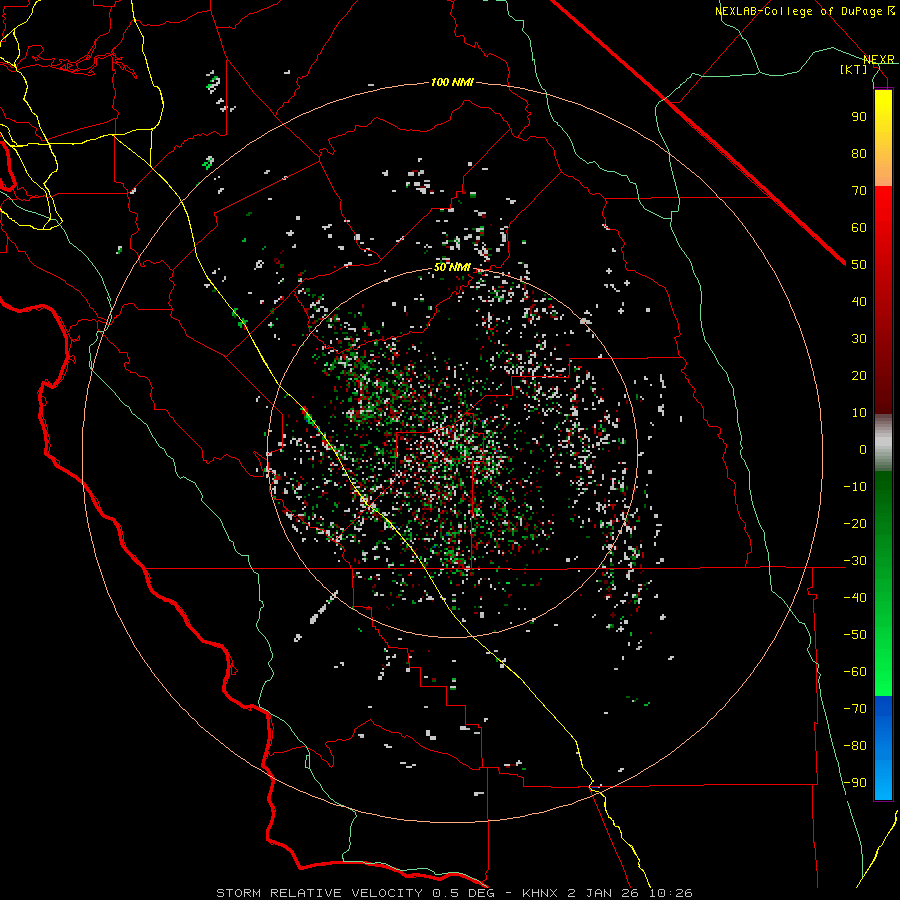
Task: Click the 80 value on the velocity scale
Action: (859, 154)
